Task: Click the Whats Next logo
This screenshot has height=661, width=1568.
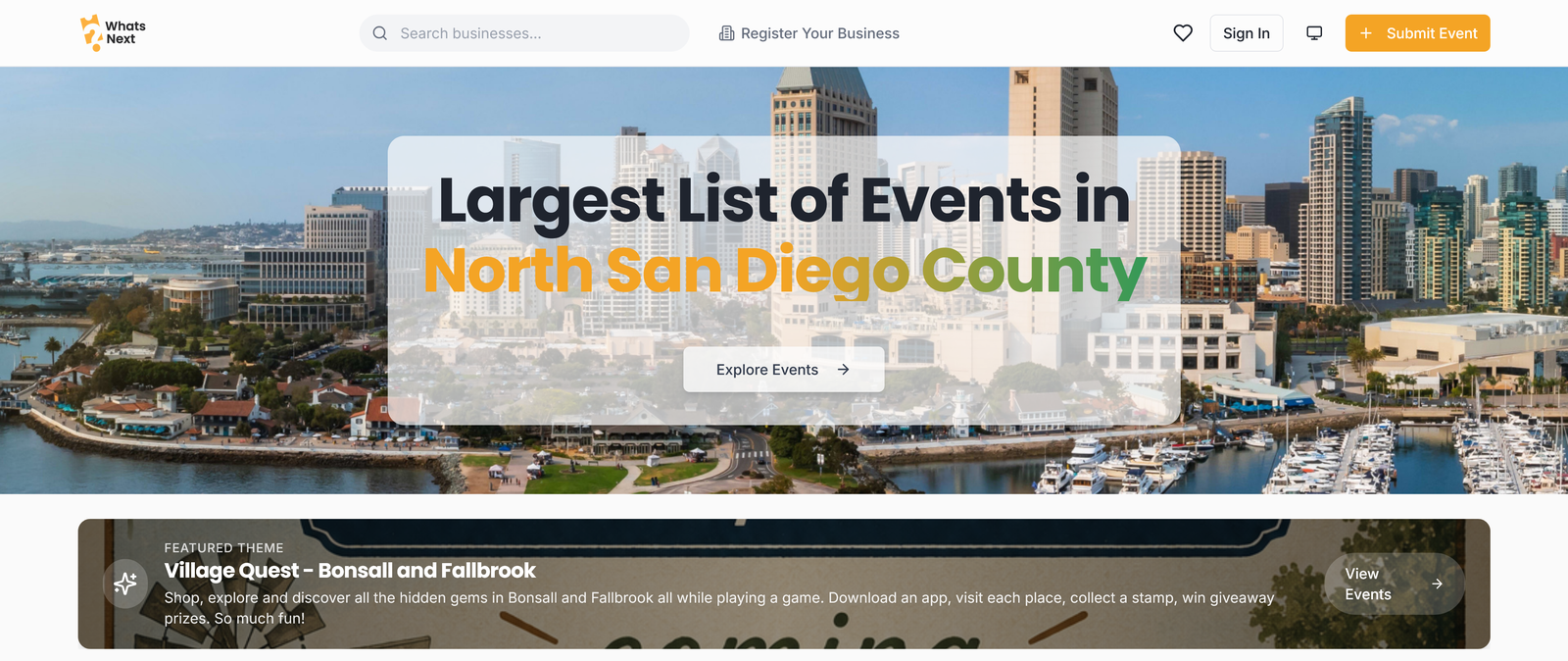Action: pyautogui.click(x=113, y=33)
